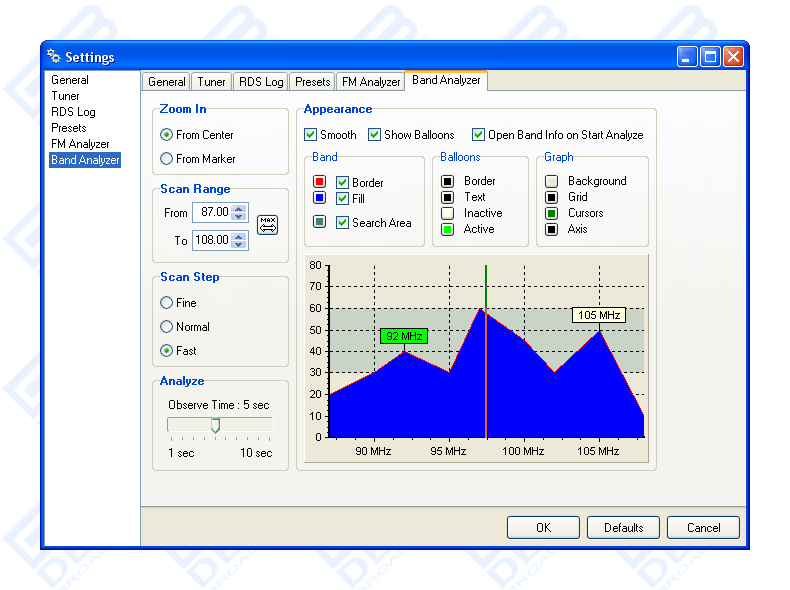790x590 pixels.
Task: Click the Settings gear icon in title bar
Action: 54,57
